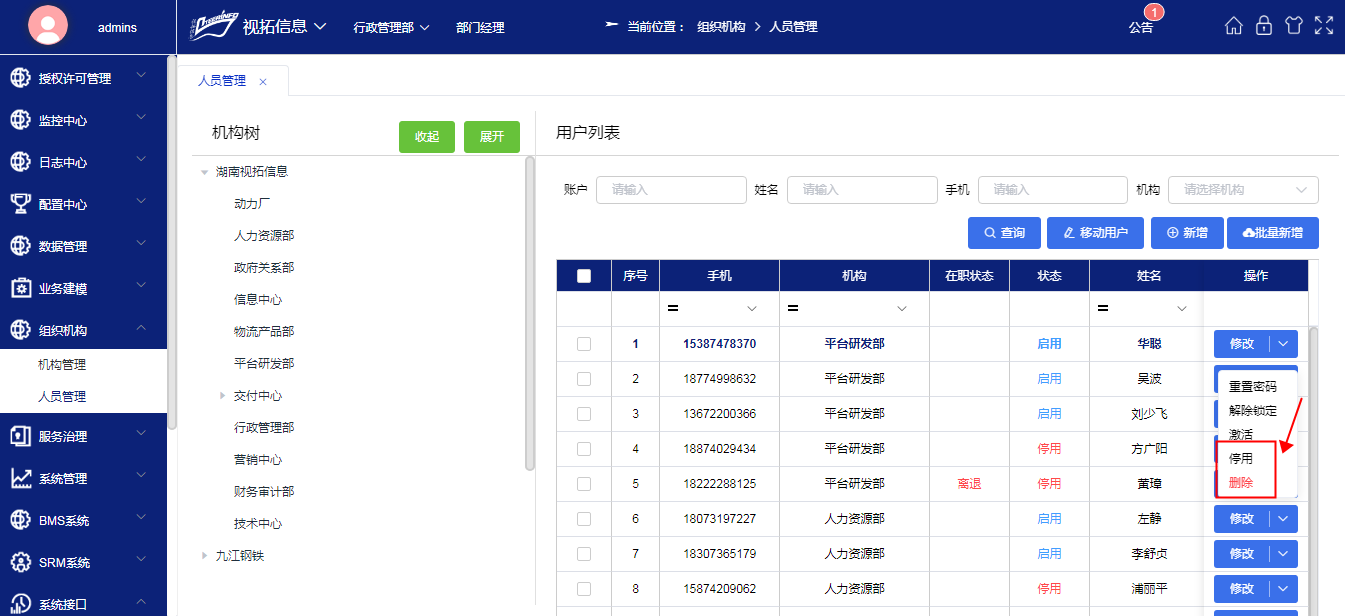Screen dimensions: 1345x616
Task: Click the globe icon beside 数据管理
Action: coord(20,246)
